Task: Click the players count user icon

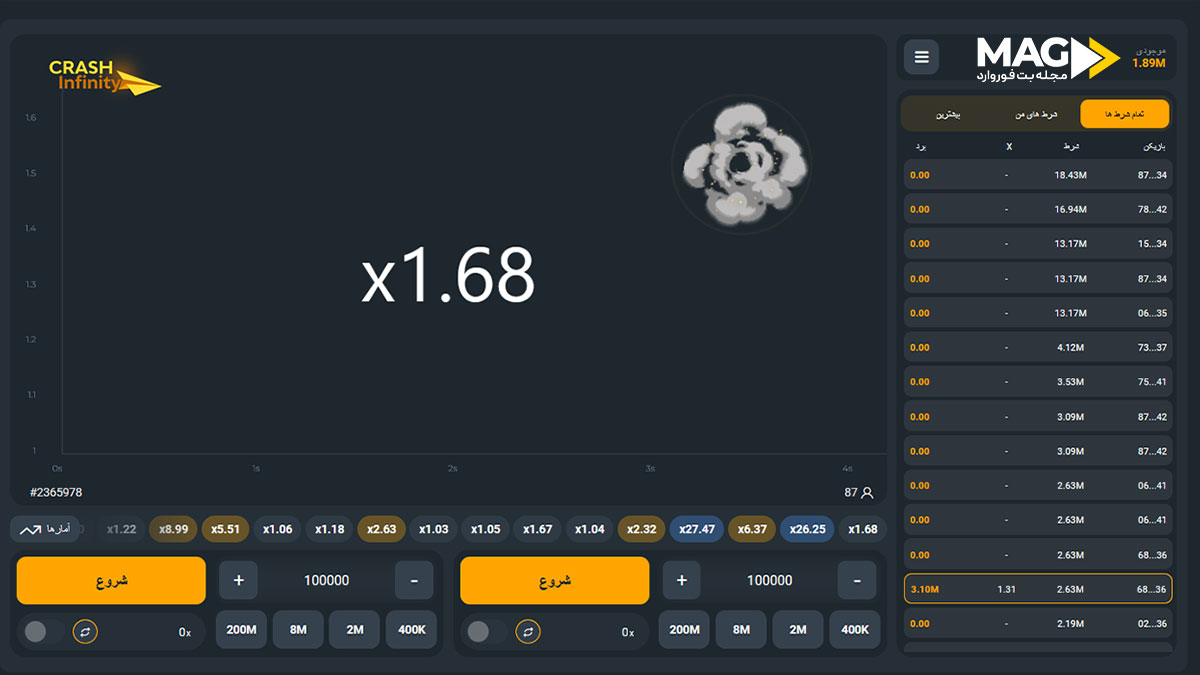Action: [867, 493]
